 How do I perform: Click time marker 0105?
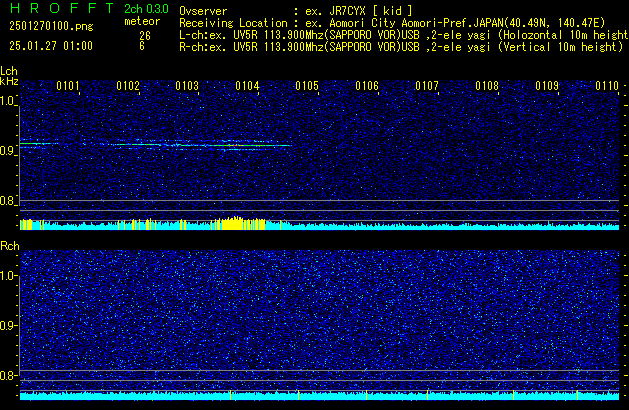(x=307, y=86)
